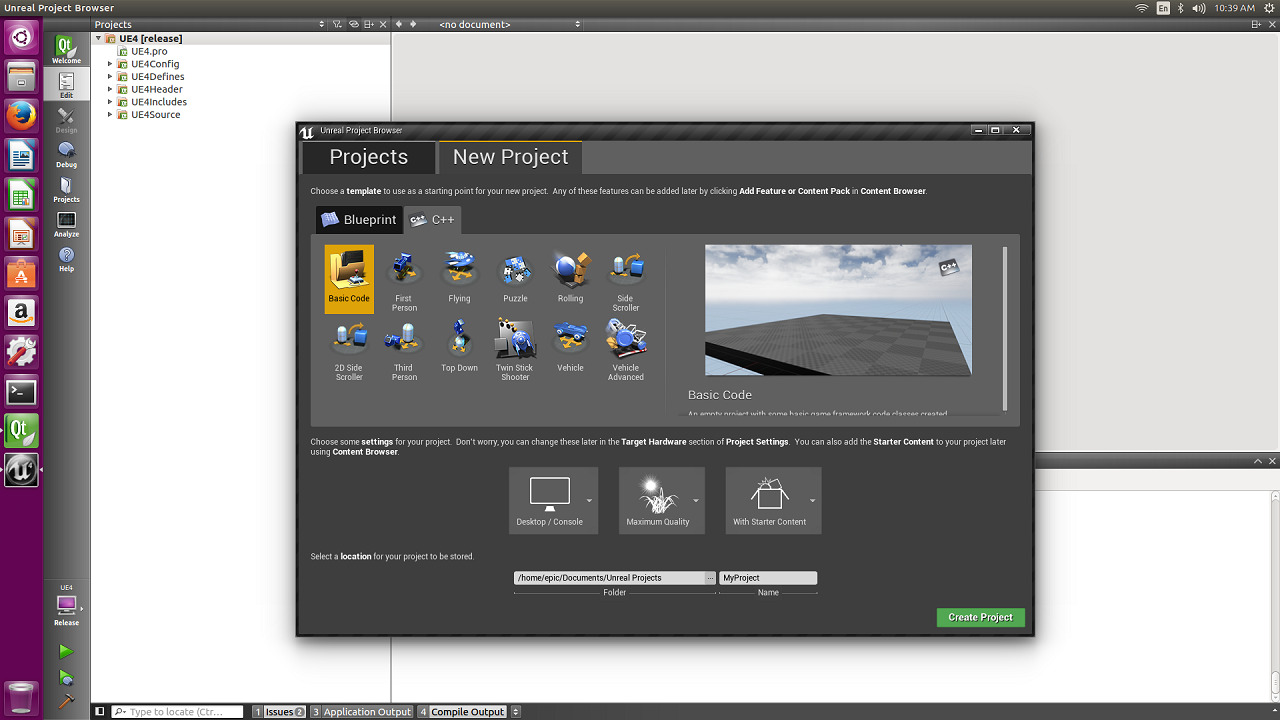Select the Basic Code template

tap(349, 279)
